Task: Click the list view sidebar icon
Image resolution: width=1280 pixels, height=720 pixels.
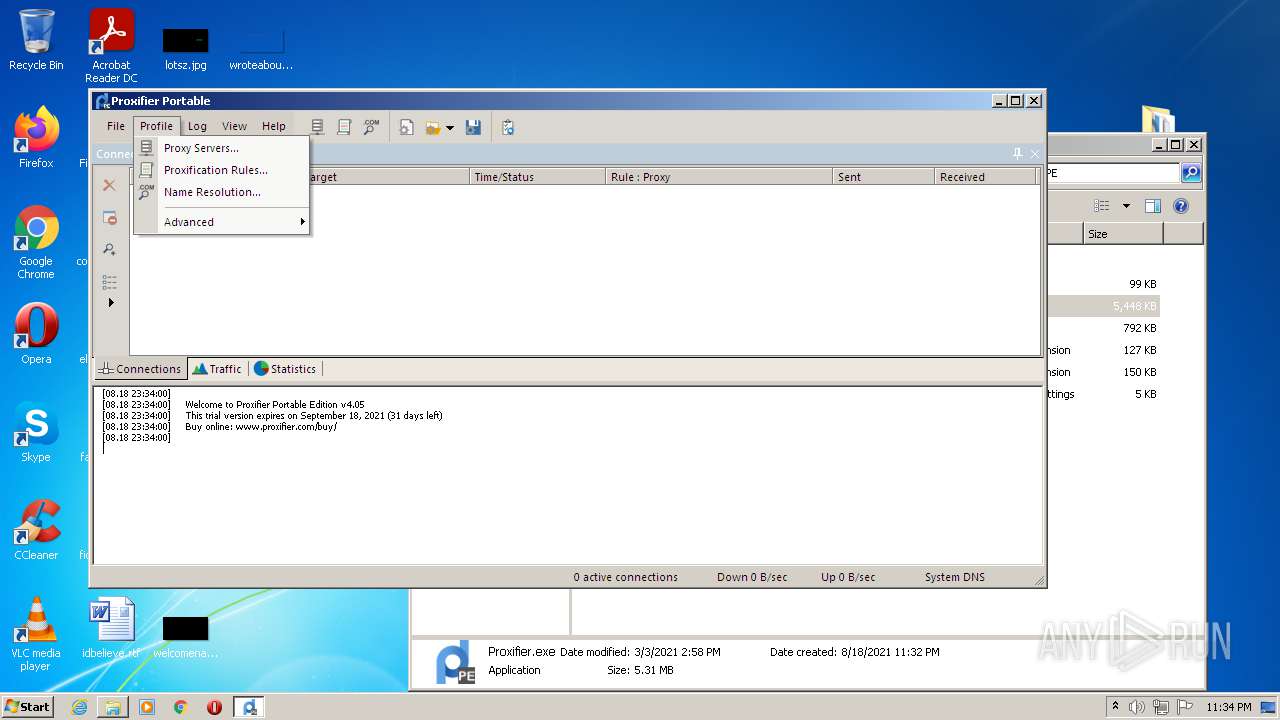Action: point(110,281)
